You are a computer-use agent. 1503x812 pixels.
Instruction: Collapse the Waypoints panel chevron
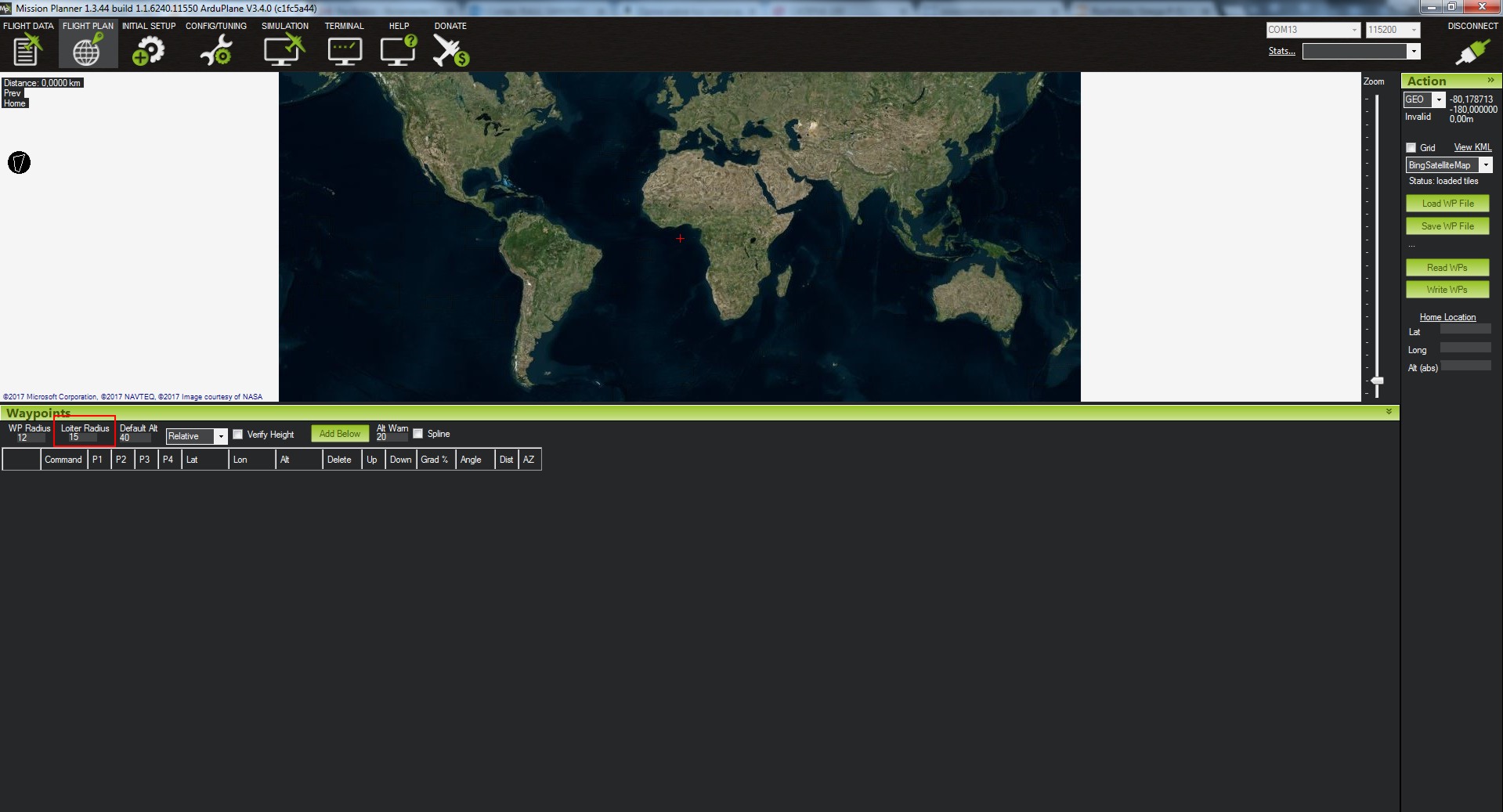point(1389,412)
